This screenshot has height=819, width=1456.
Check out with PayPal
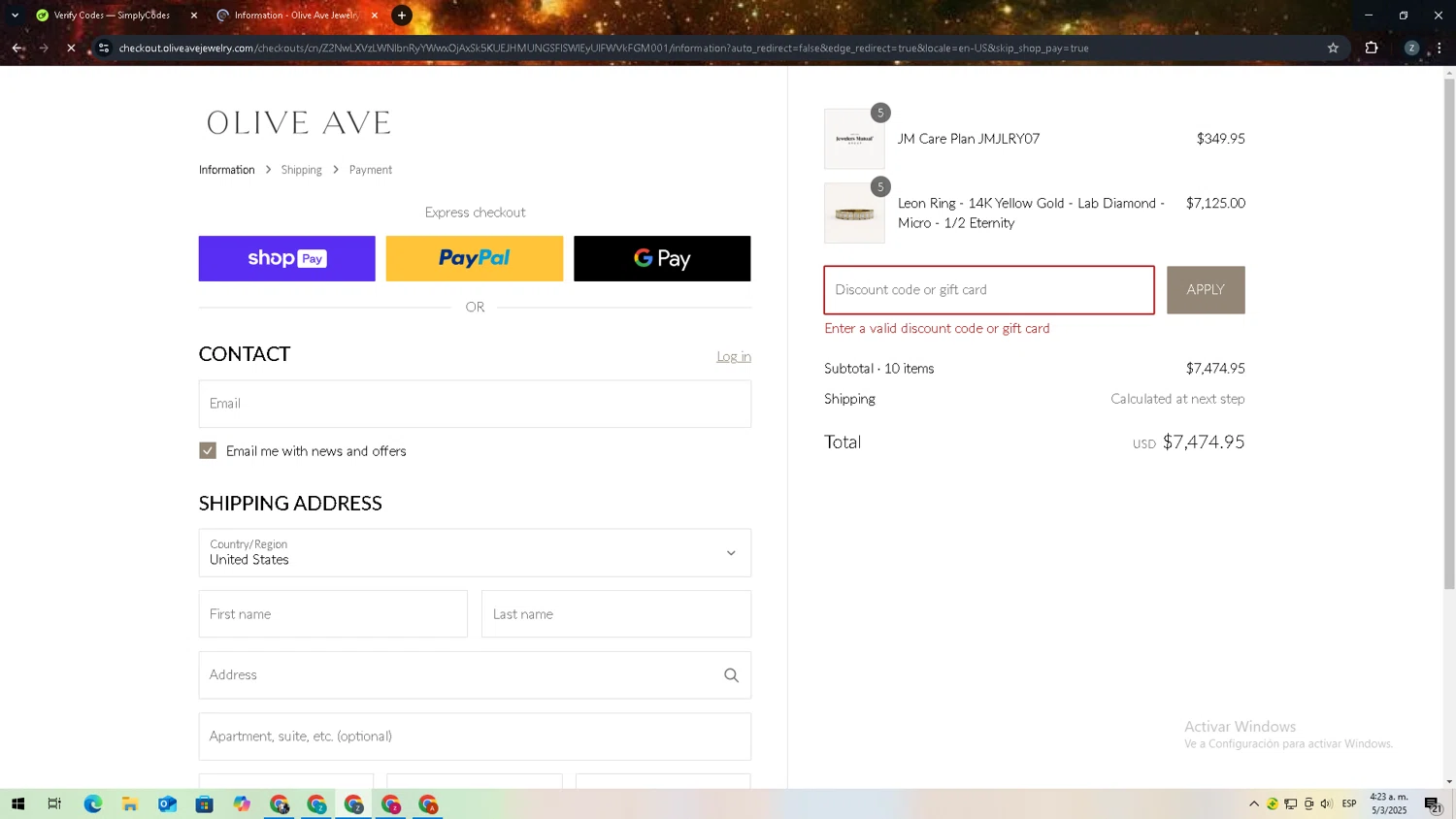pos(475,259)
